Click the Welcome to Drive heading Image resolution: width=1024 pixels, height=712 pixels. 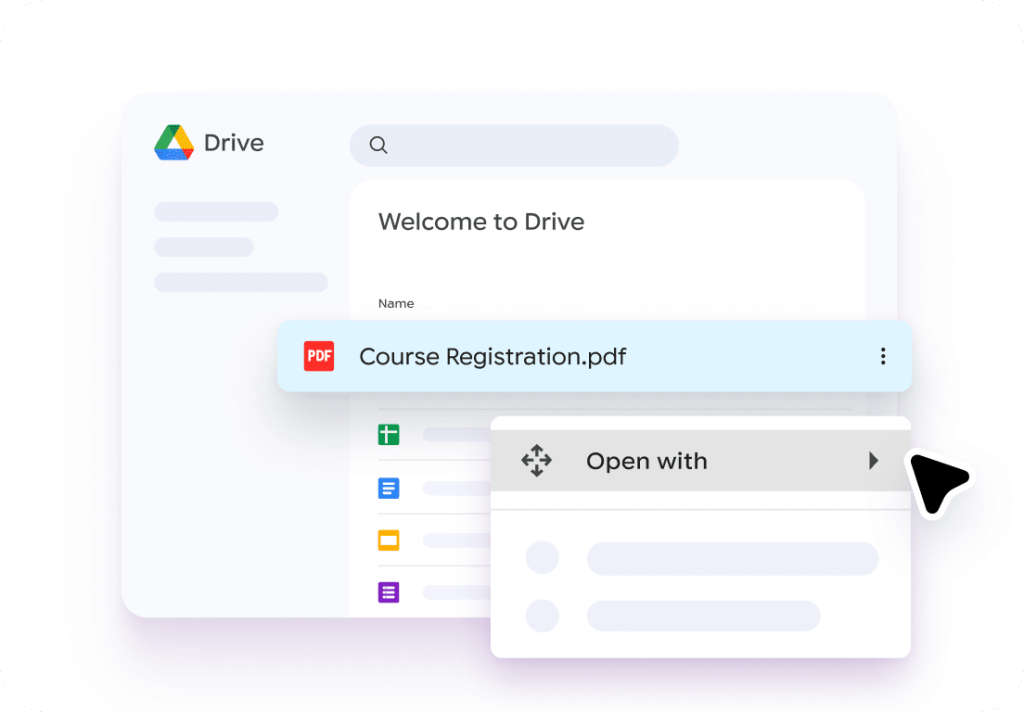click(x=480, y=222)
